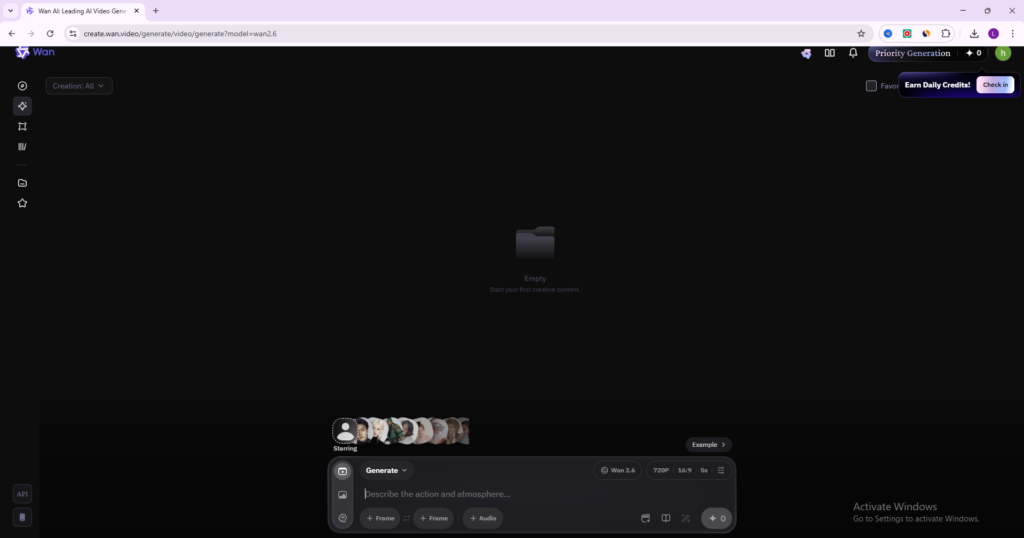The height and width of the screenshot is (538, 1024).
Task: Open the Wan 2.6 model selector
Action: (617, 470)
